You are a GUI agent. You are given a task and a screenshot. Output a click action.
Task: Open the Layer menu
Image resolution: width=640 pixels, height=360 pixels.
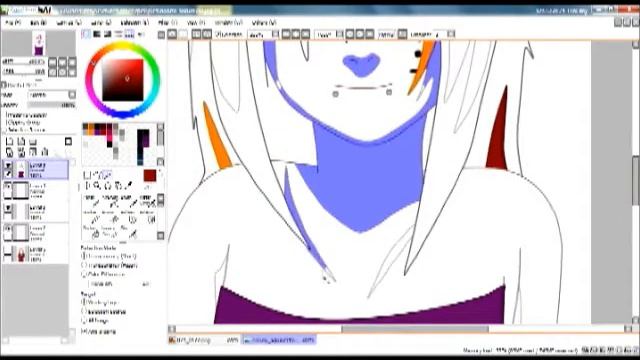tap(101, 23)
